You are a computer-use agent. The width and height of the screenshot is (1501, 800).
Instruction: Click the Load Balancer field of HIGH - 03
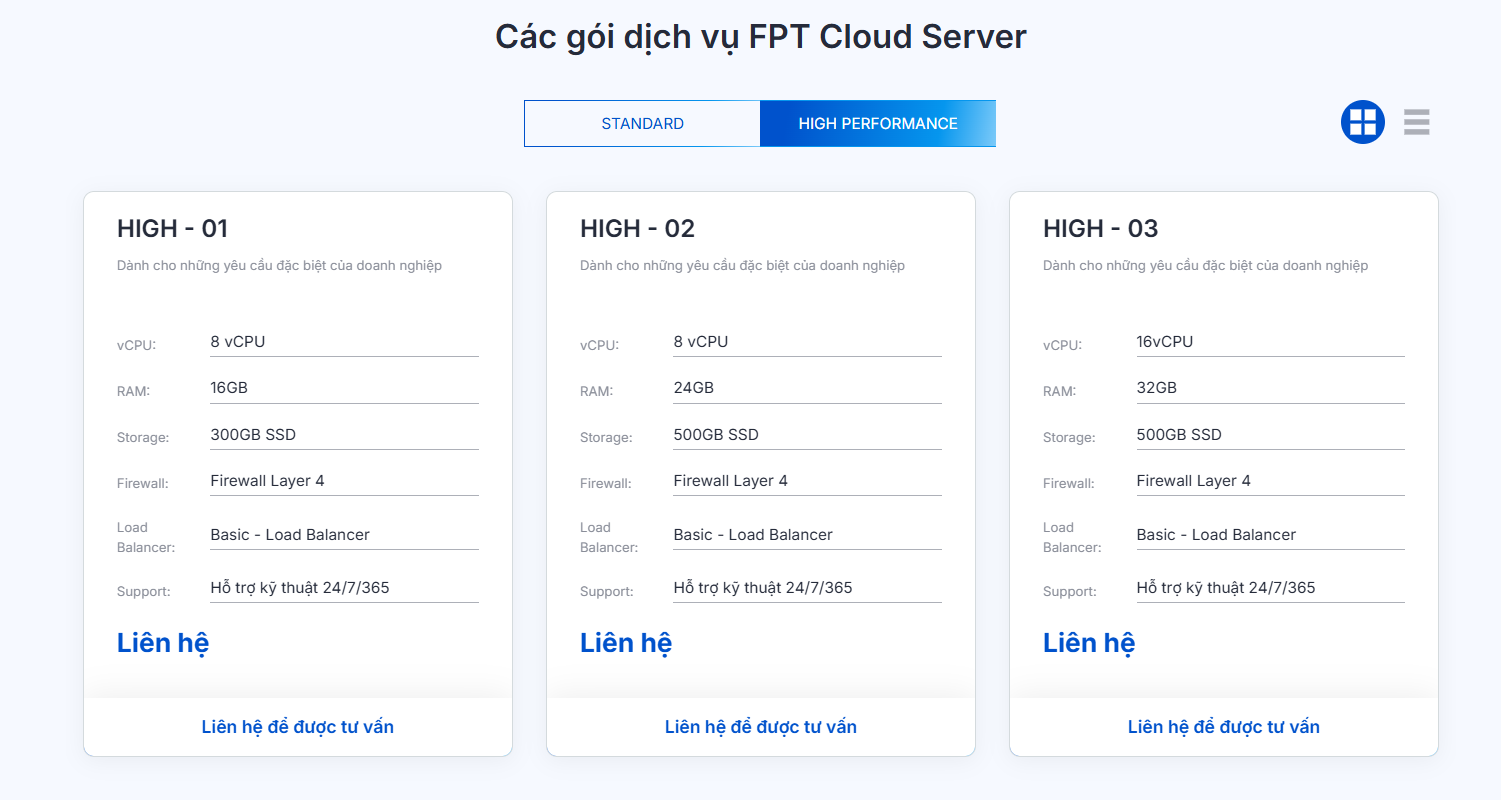(1270, 534)
